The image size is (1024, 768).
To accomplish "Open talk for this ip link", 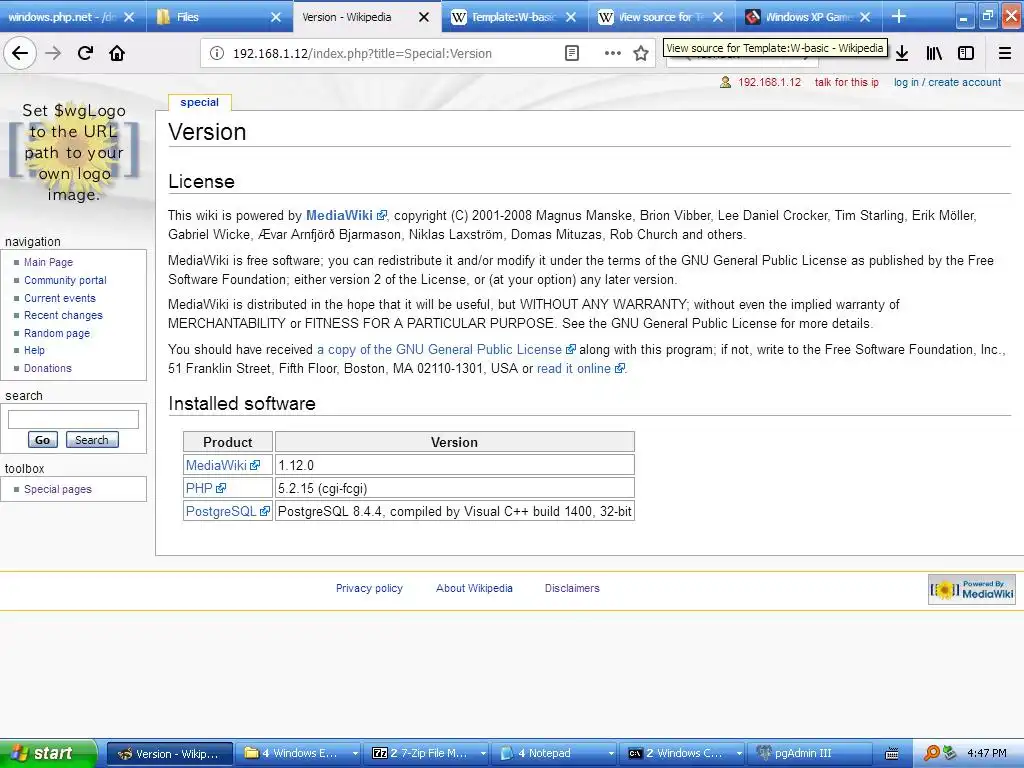I will tap(846, 82).
